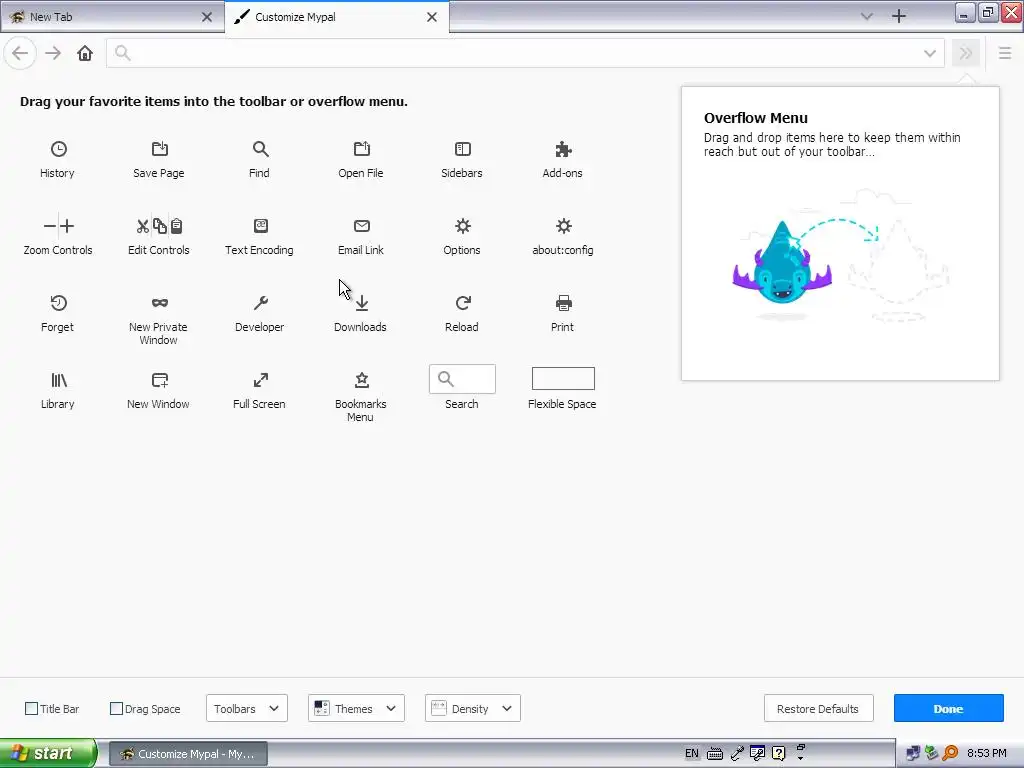Select the Add-ons puzzle icon
Image resolution: width=1024 pixels, height=768 pixels.
coord(563,149)
